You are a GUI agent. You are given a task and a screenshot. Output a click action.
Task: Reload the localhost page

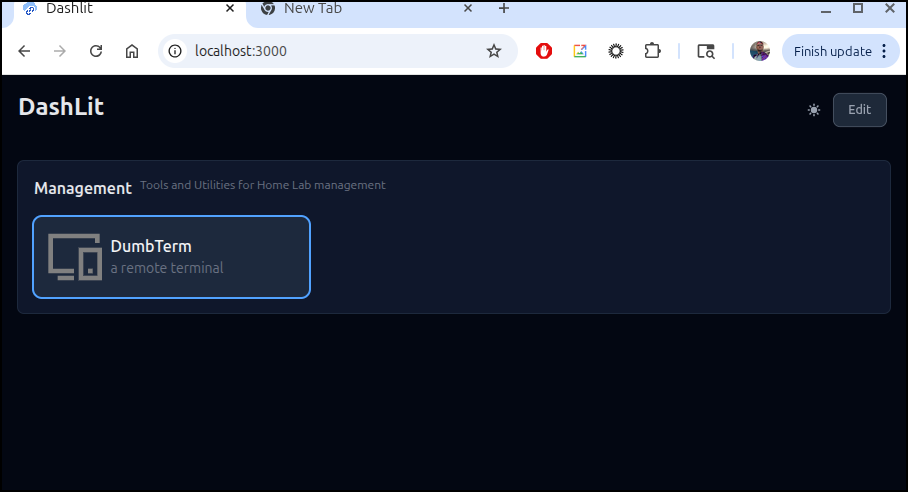coord(96,51)
